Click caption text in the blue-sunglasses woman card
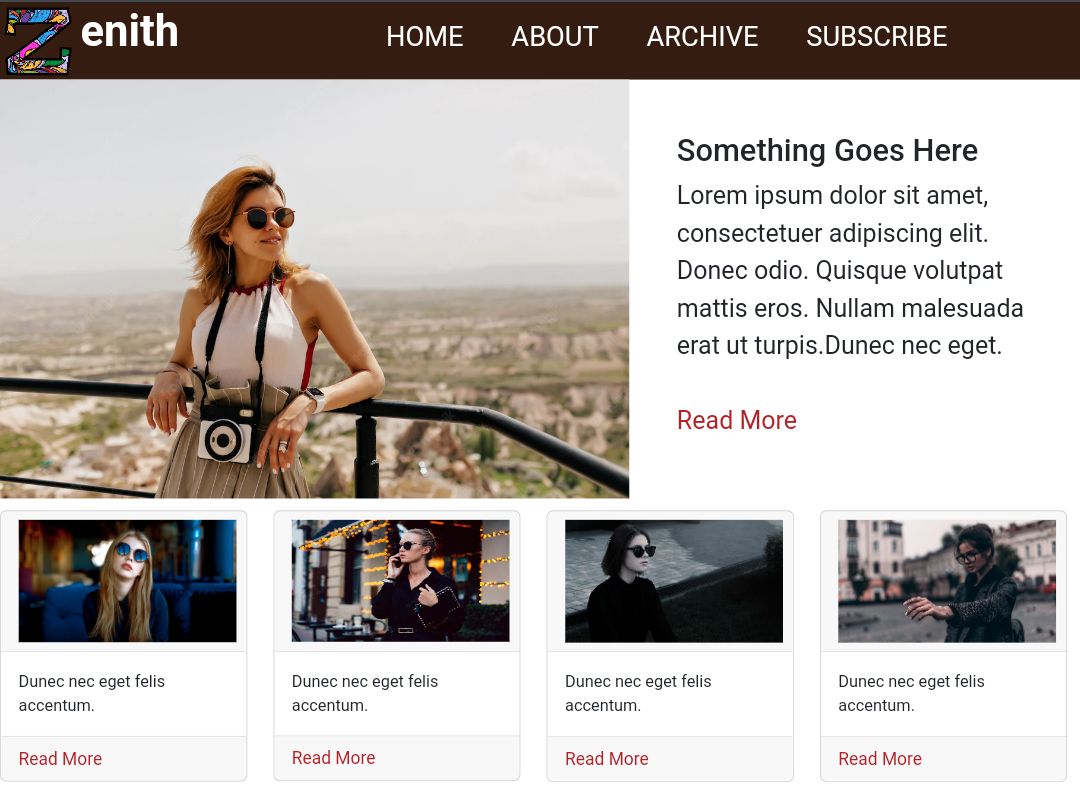 tap(91, 693)
